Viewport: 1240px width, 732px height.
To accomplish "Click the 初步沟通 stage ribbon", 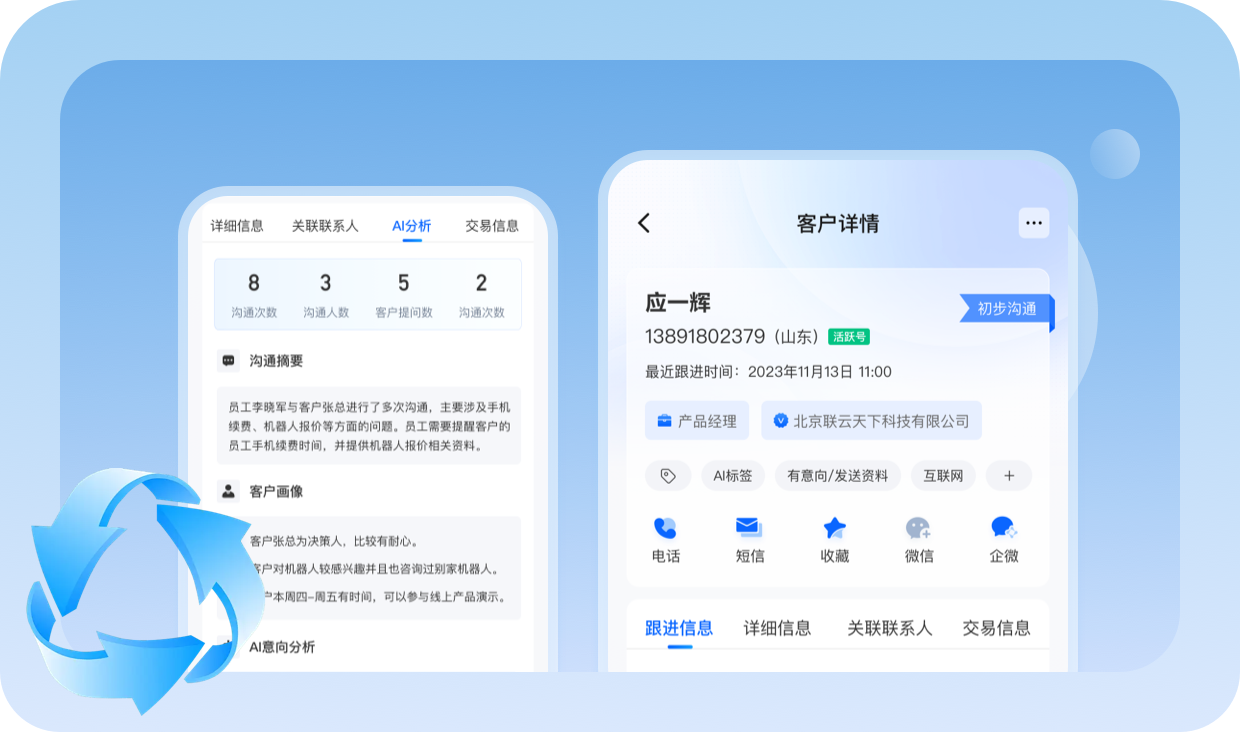I will click(x=1005, y=309).
